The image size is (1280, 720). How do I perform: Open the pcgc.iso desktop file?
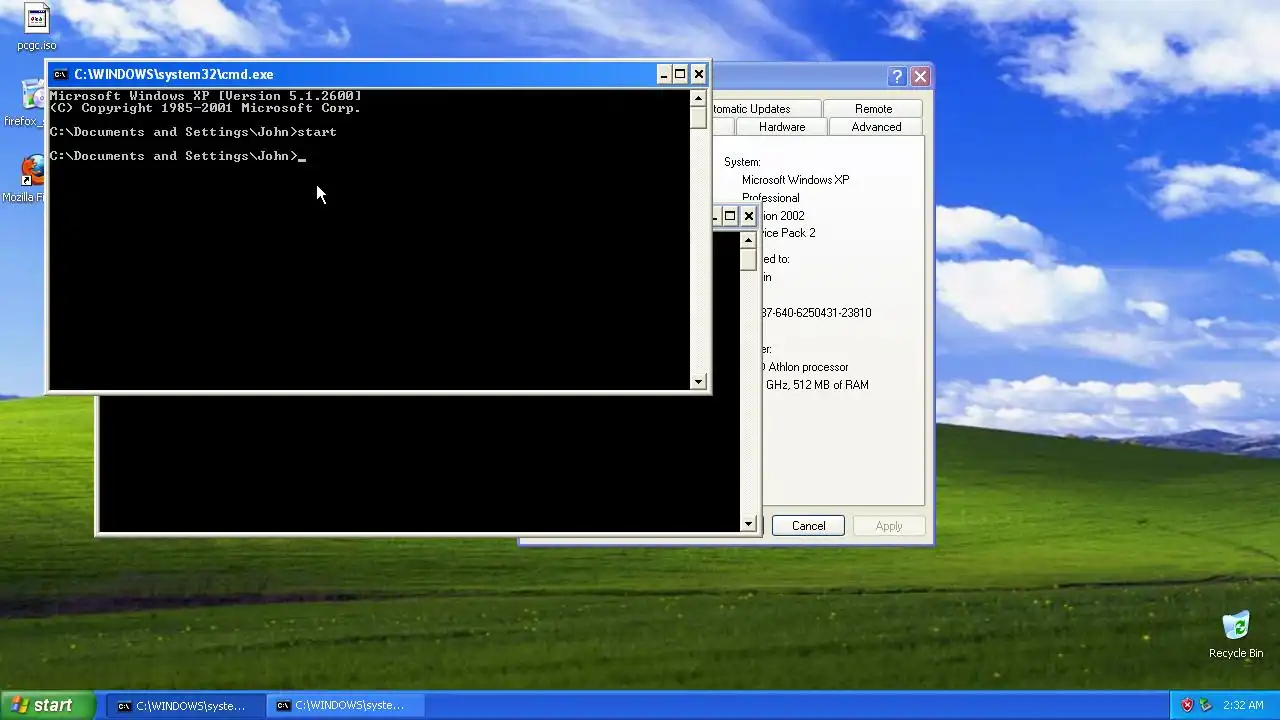(x=36, y=28)
